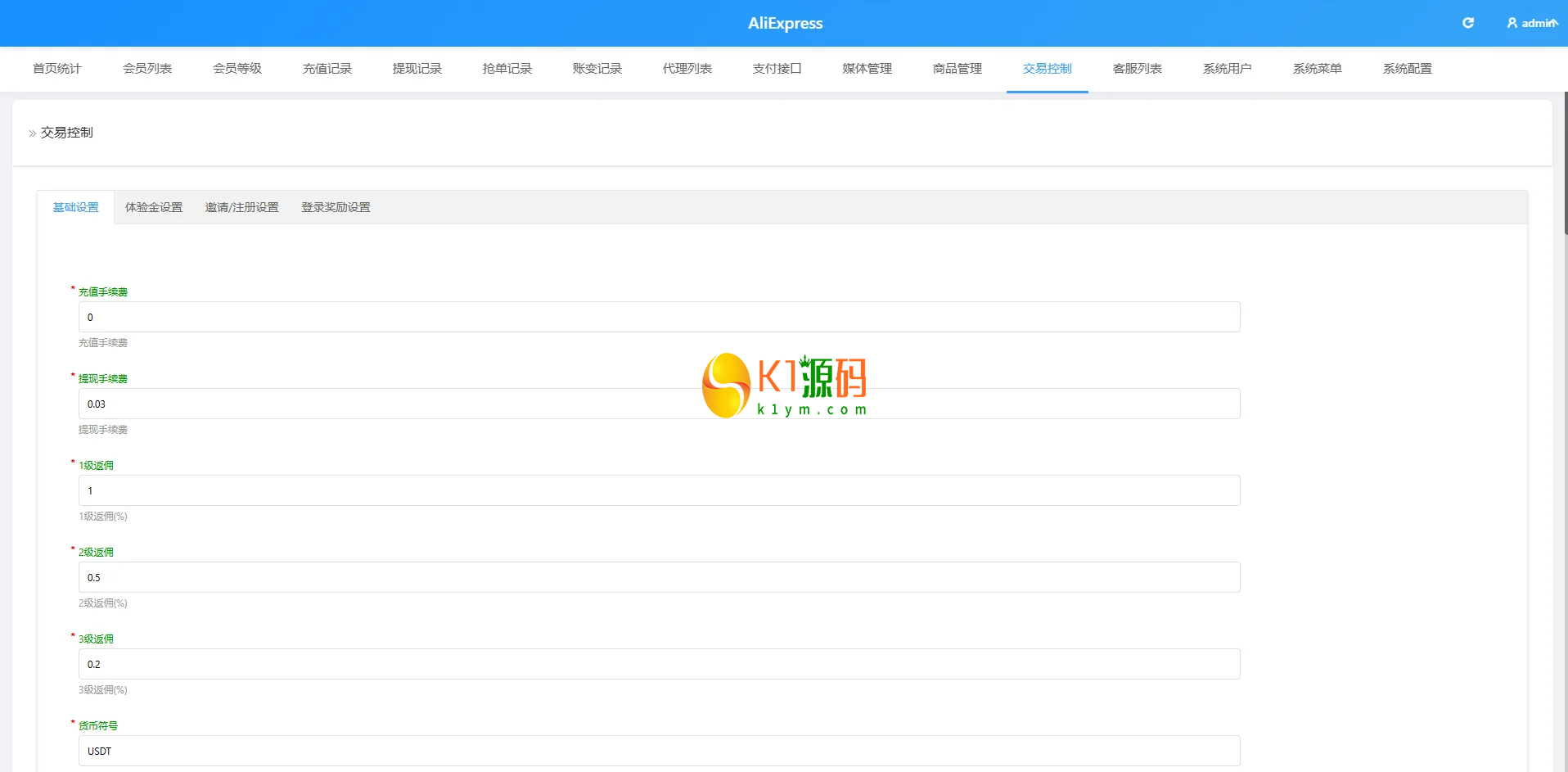
Task: Switch to 邀请/注册设置 tab
Action: click(x=242, y=208)
